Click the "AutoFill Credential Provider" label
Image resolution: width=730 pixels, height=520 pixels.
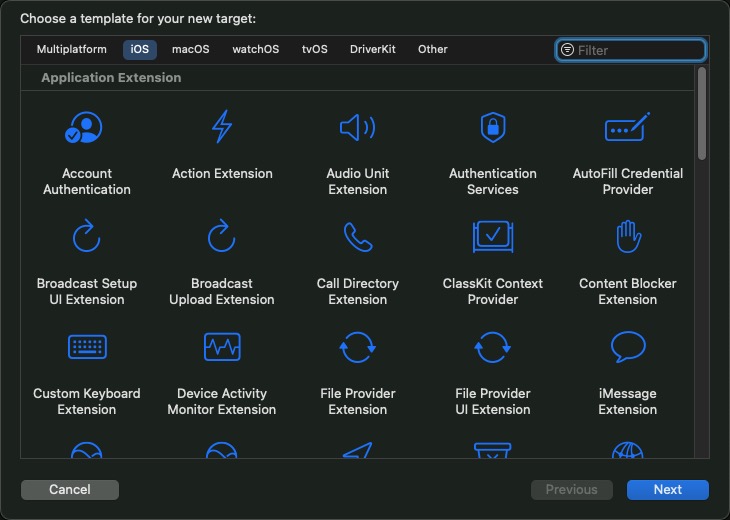pyautogui.click(x=628, y=182)
